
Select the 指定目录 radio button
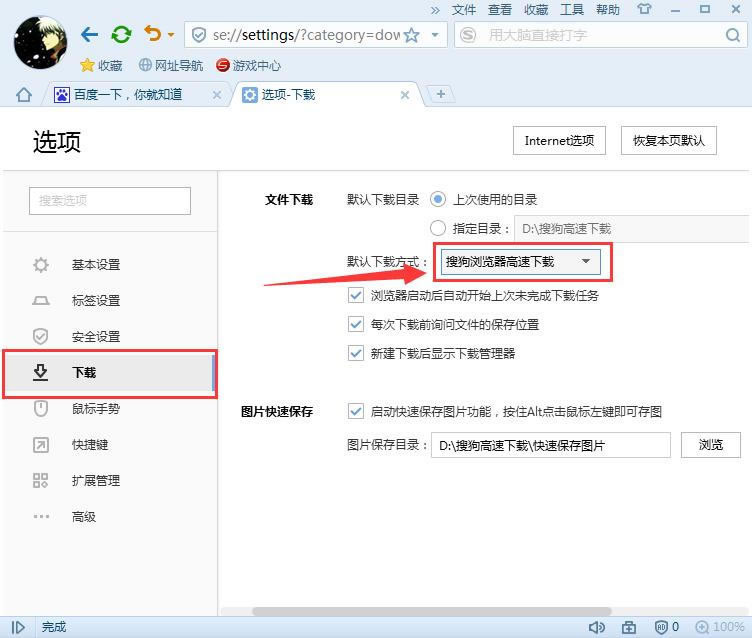pyautogui.click(x=437, y=228)
